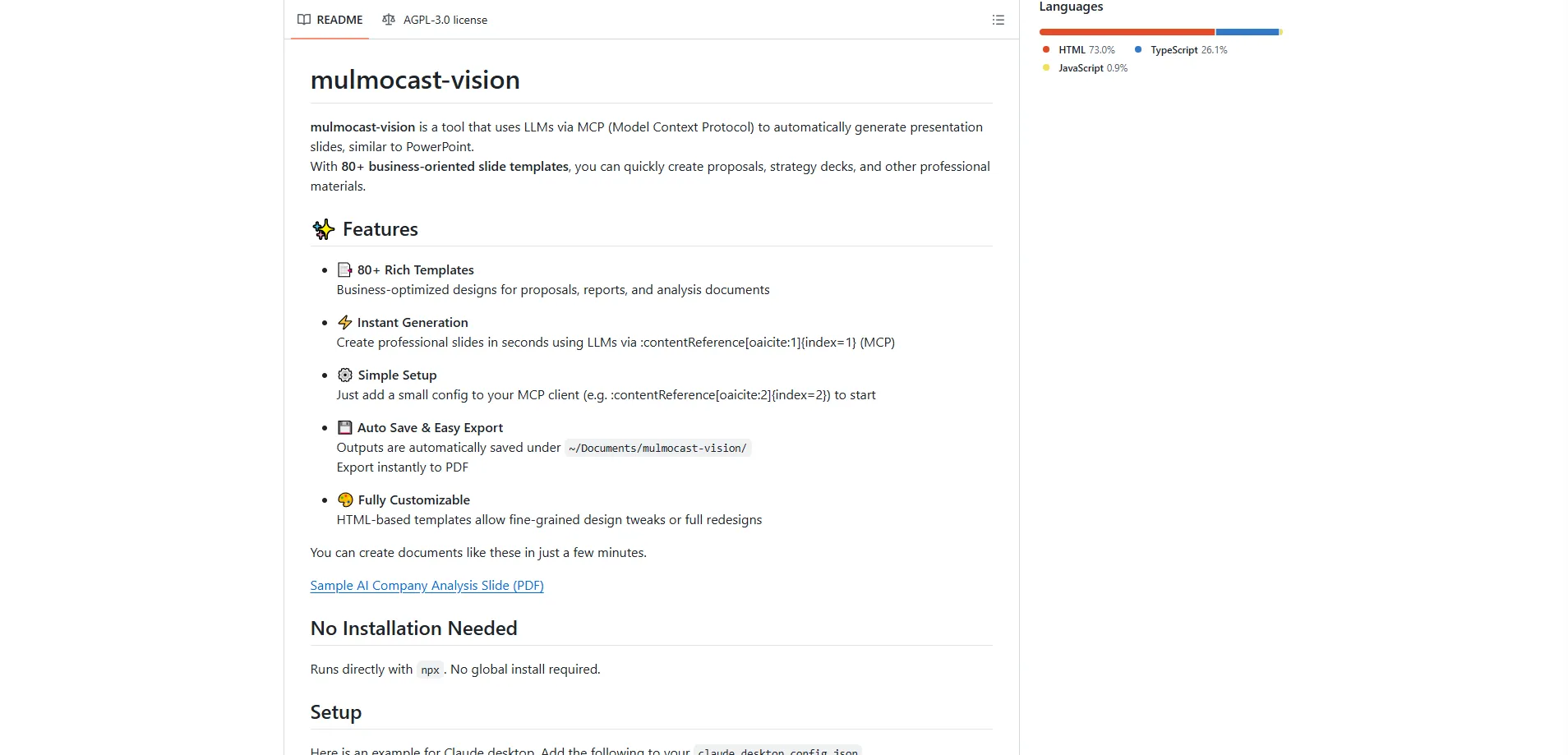
Task: Click the scales icon next to AGPL-3.0 license
Action: pos(389,19)
